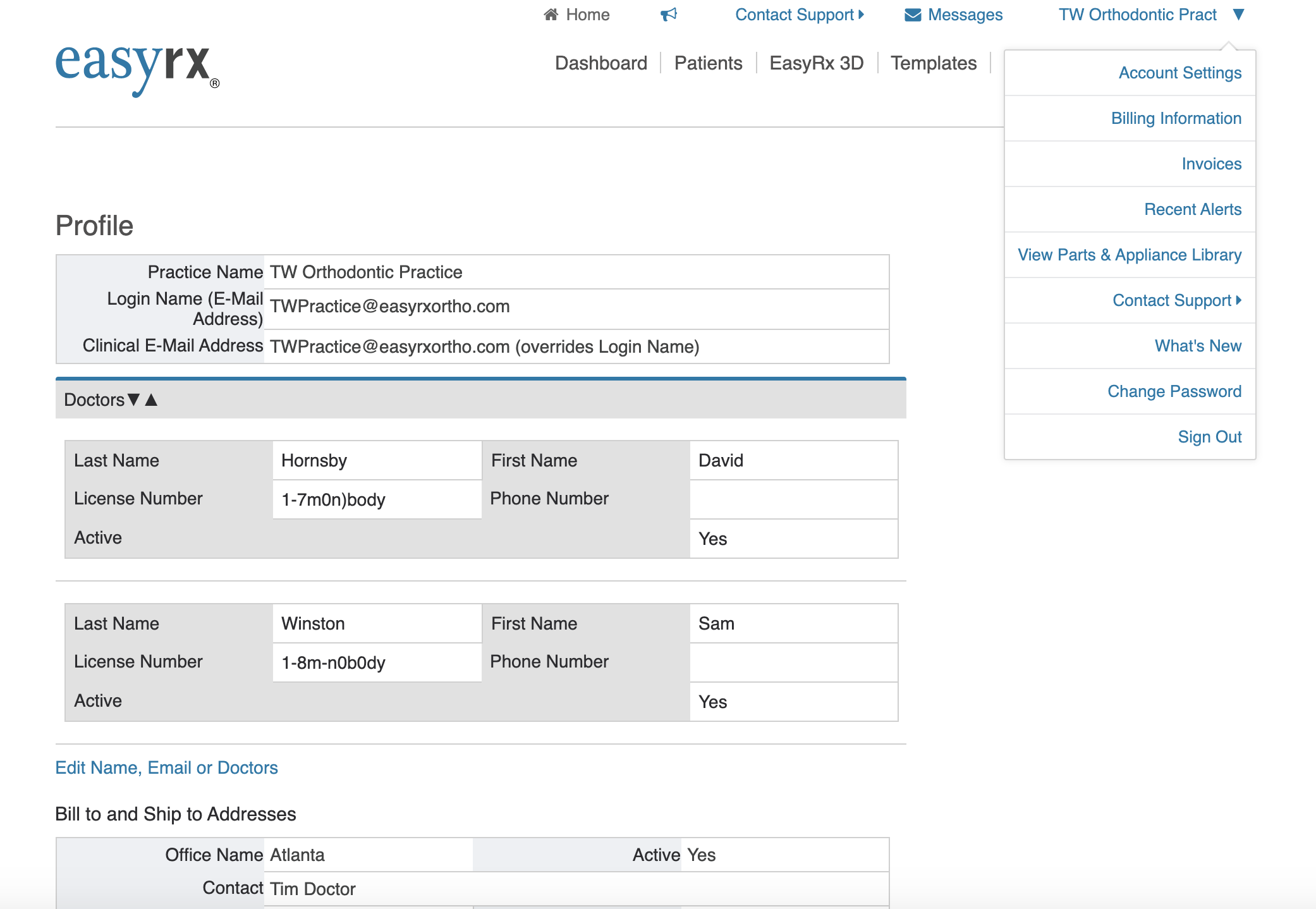Image resolution: width=1316 pixels, height=909 pixels.
Task: Select Billing Information menu entry
Action: pyautogui.click(x=1176, y=118)
